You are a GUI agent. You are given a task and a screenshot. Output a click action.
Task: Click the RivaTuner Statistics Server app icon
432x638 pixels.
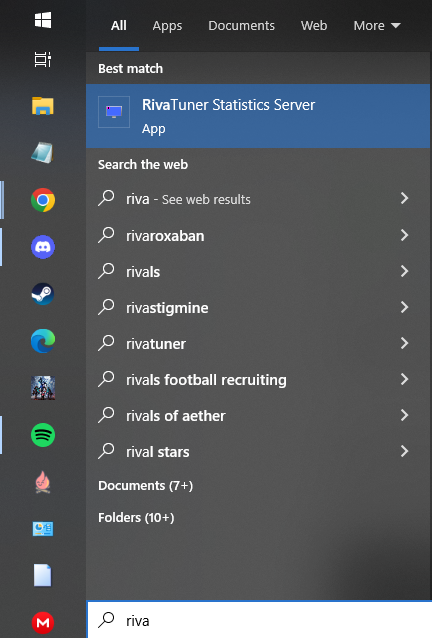pos(114,112)
